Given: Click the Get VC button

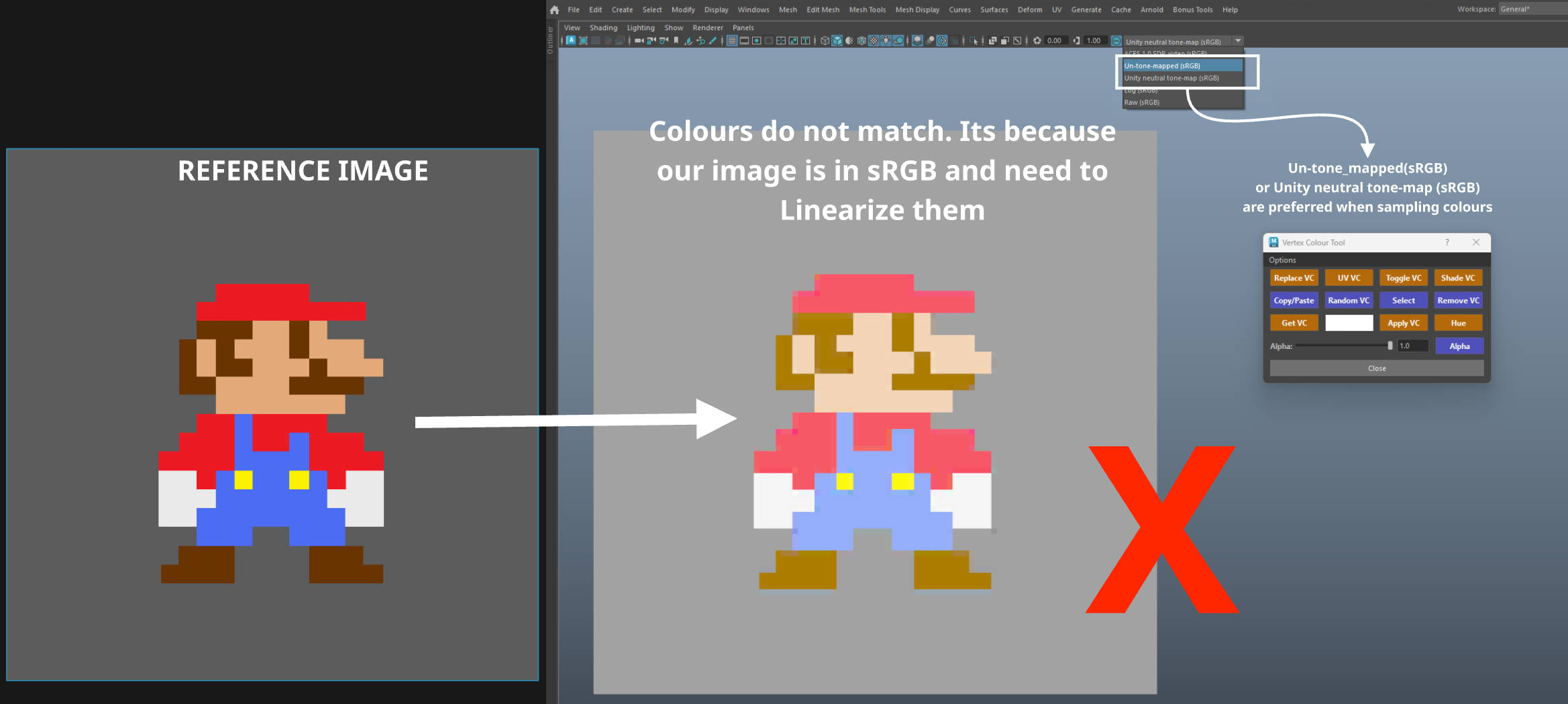Looking at the screenshot, I should coord(1294,323).
